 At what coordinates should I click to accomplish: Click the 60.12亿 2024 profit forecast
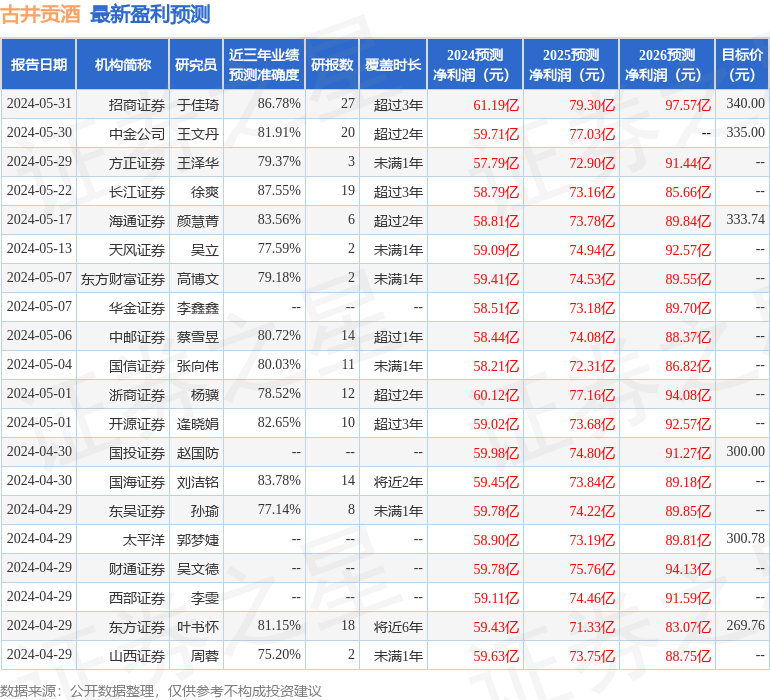(496, 394)
